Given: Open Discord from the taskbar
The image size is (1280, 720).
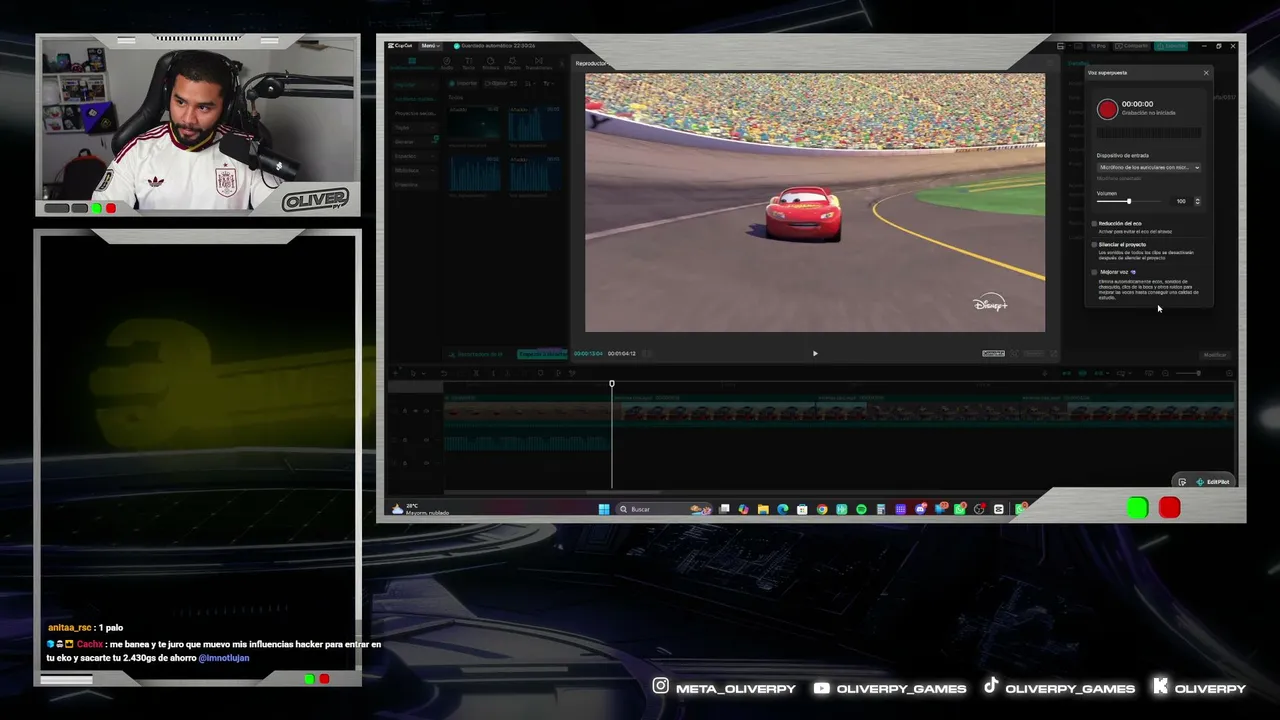Looking at the screenshot, I should coord(920,509).
